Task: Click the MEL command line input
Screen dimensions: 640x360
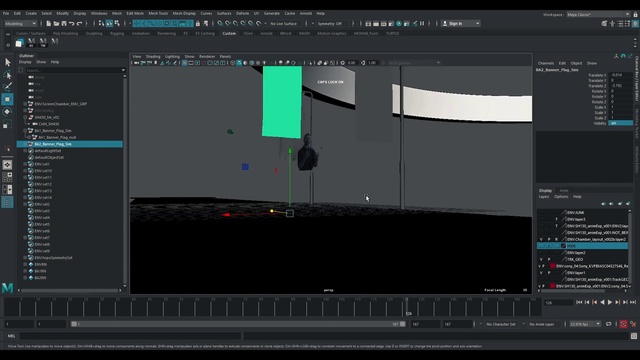Action: [131, 336]
